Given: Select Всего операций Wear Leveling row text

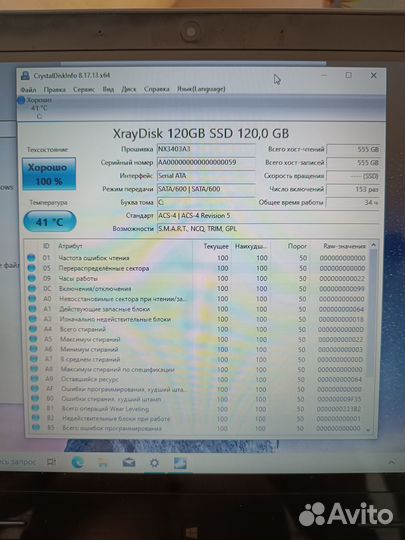Looking at the screenshot, I should (x=105, y=409).
